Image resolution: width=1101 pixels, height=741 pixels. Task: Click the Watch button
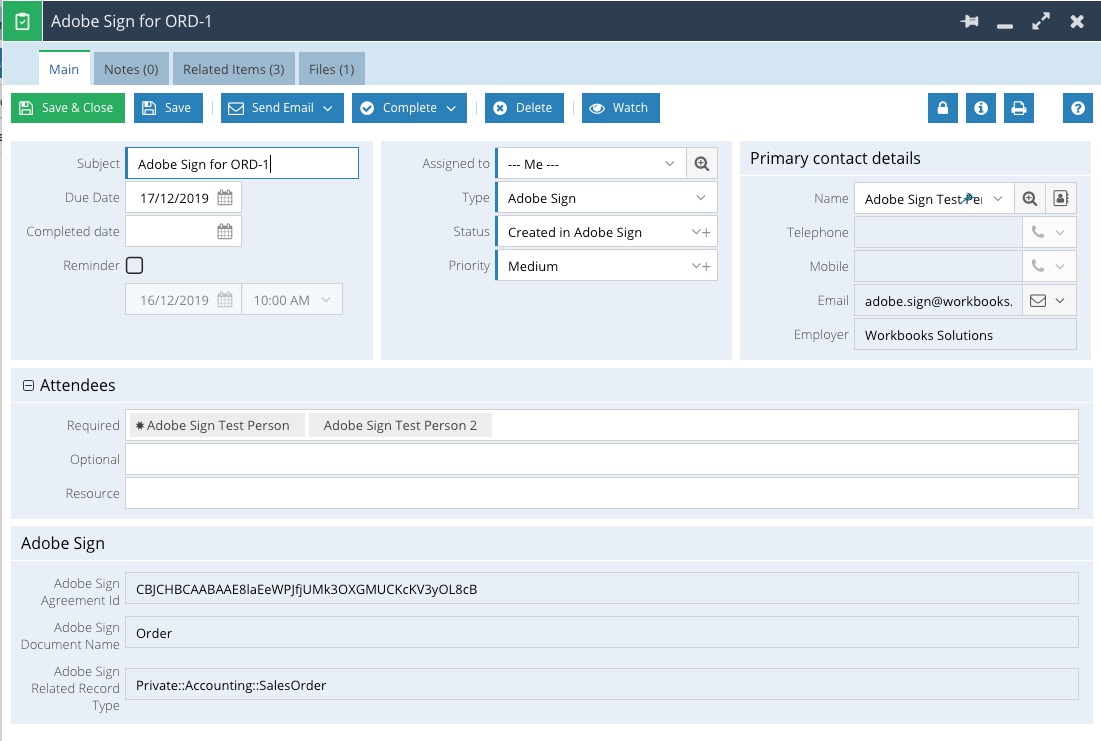coord(621,108)
